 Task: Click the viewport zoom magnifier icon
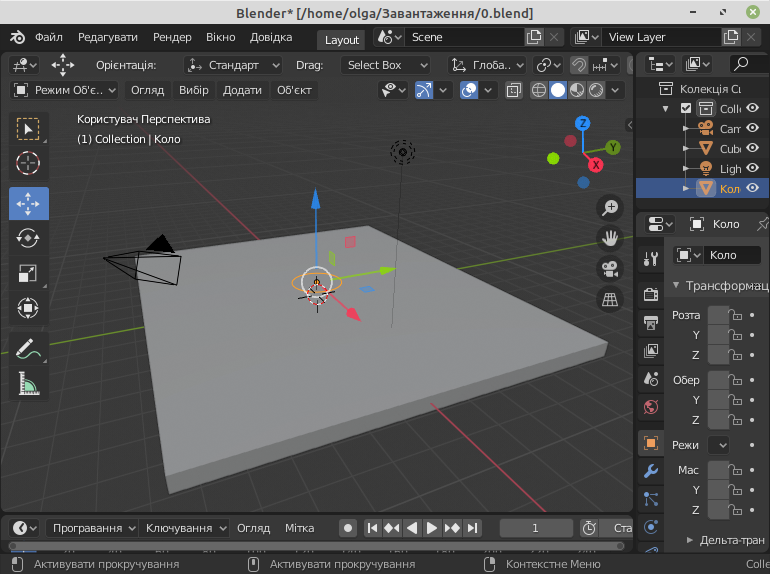click(x=610, y=208)
